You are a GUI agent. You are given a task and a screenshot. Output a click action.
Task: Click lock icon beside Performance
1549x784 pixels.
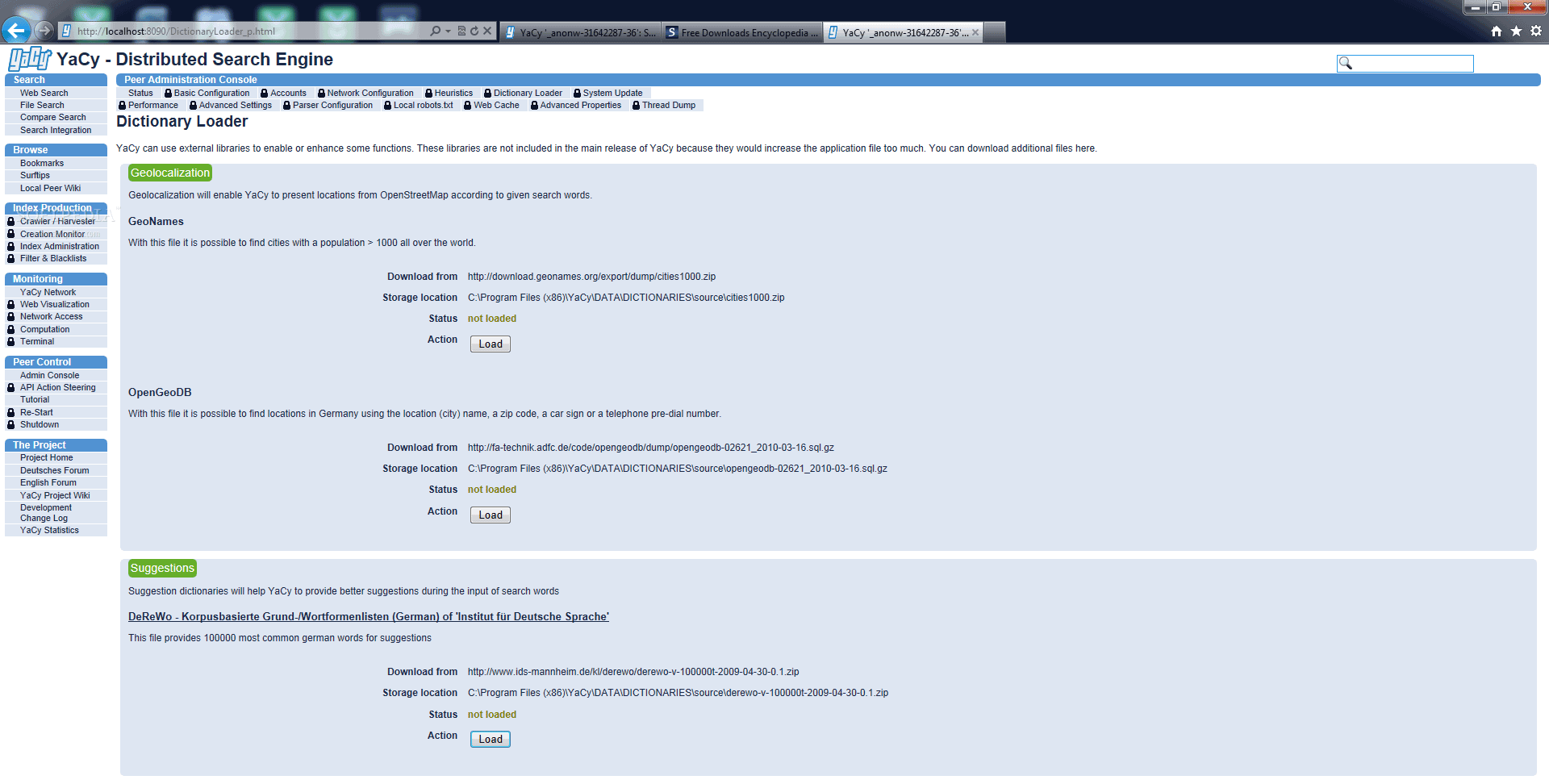point(123,105)
